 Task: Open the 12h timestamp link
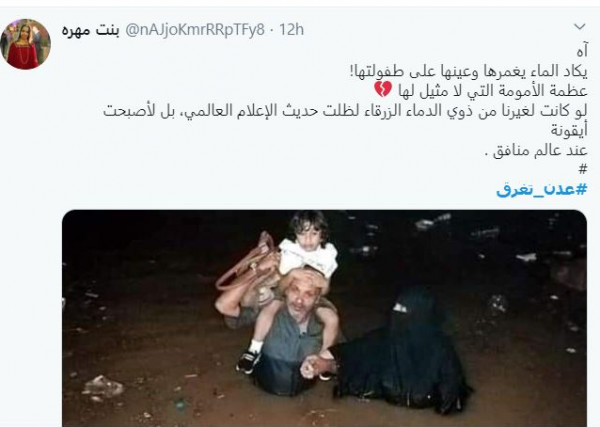pyautogui.click(x=292, y=30)
